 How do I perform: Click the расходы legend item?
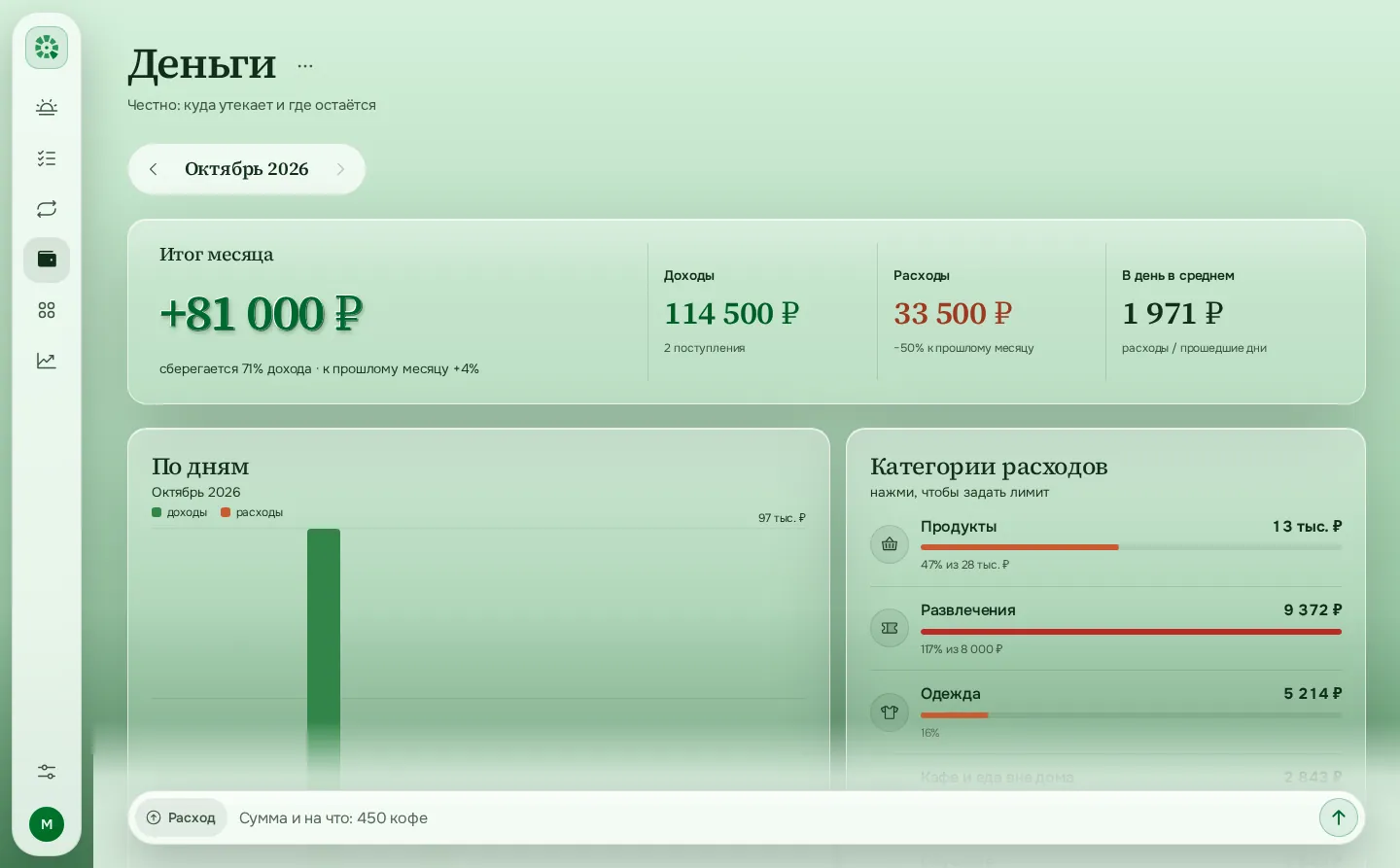click(x=252, y=512)
